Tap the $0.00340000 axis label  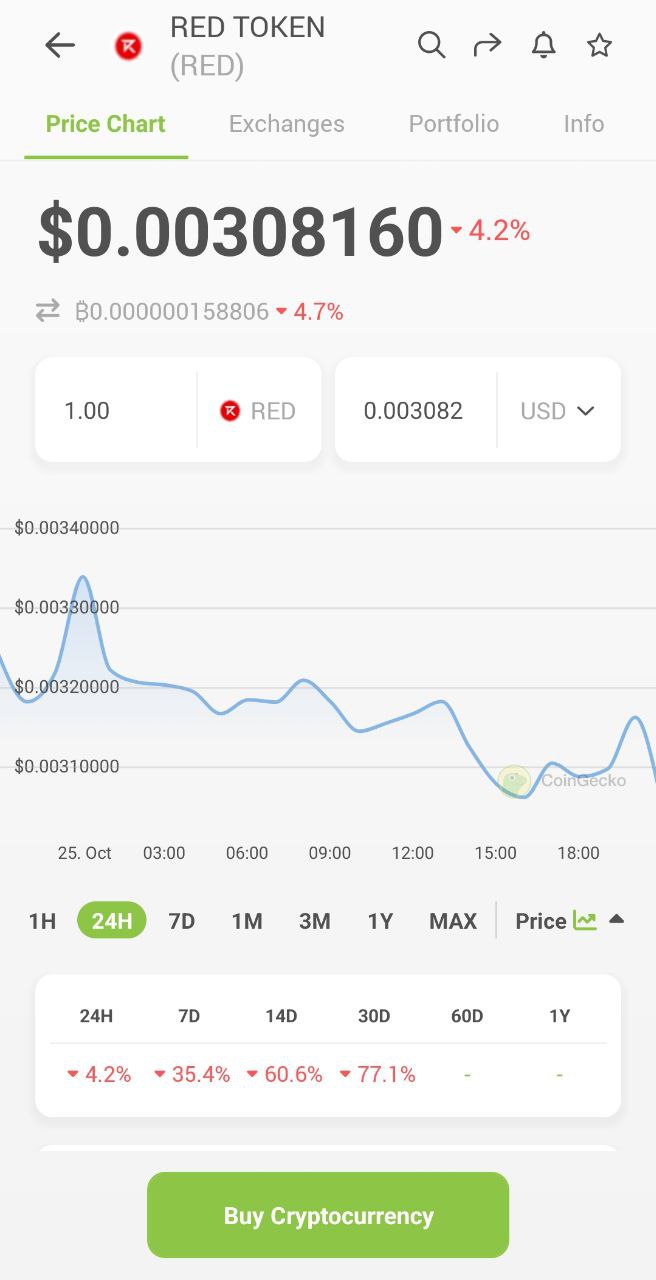pyautogui.click(x=67, y=528)
